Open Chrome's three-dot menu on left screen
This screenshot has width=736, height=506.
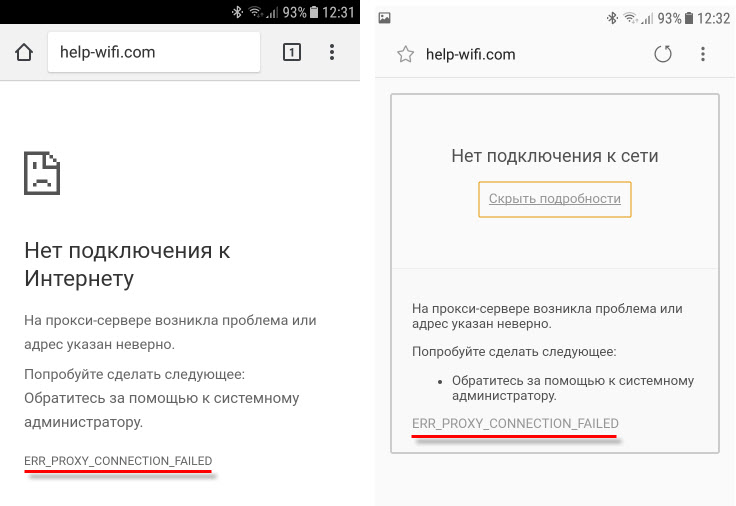(333, 52)
